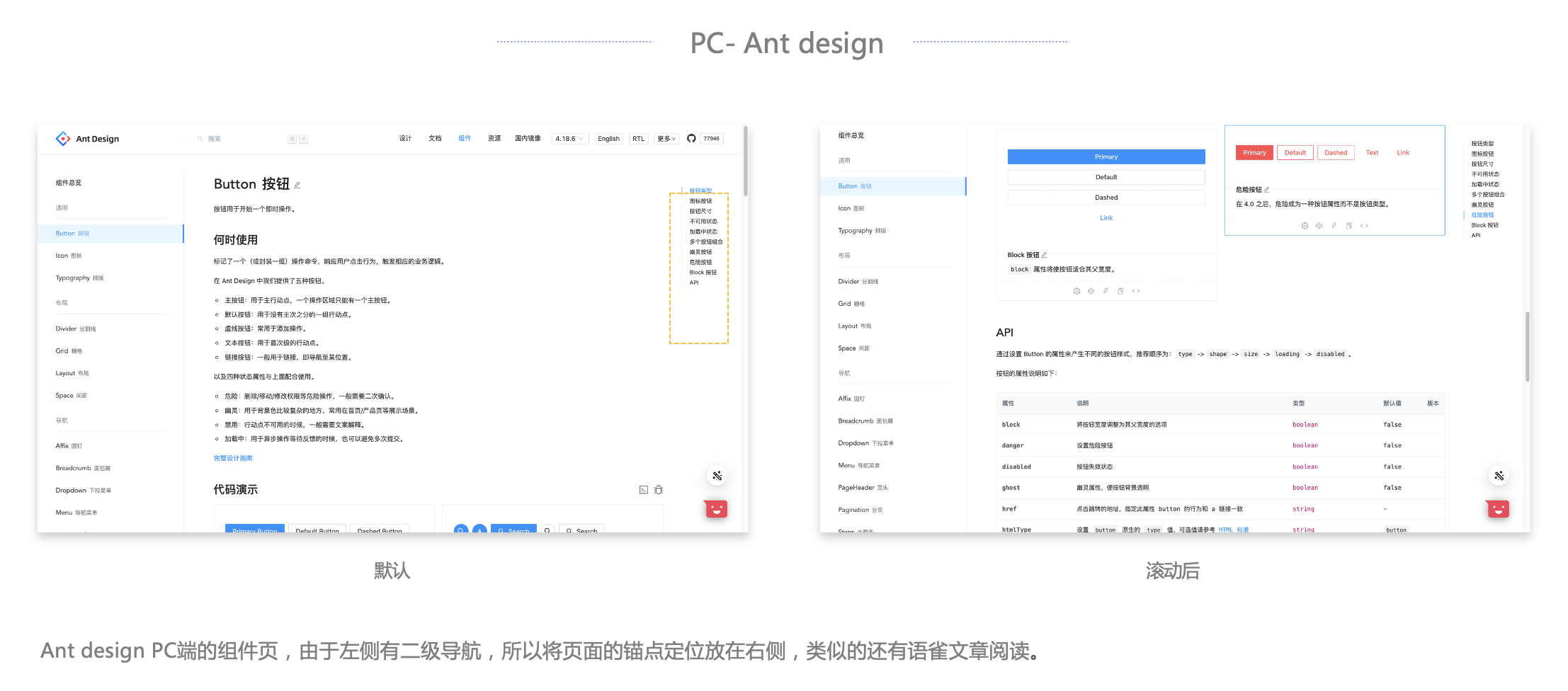Click the red danger Text button

pos(1372,153)
